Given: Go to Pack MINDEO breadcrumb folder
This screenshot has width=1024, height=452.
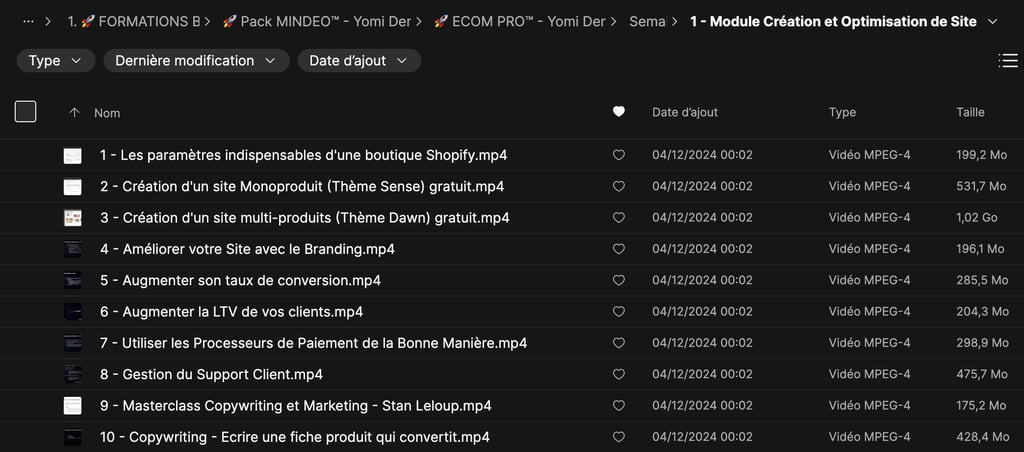Looking at the screenshot, I should 316,22.
